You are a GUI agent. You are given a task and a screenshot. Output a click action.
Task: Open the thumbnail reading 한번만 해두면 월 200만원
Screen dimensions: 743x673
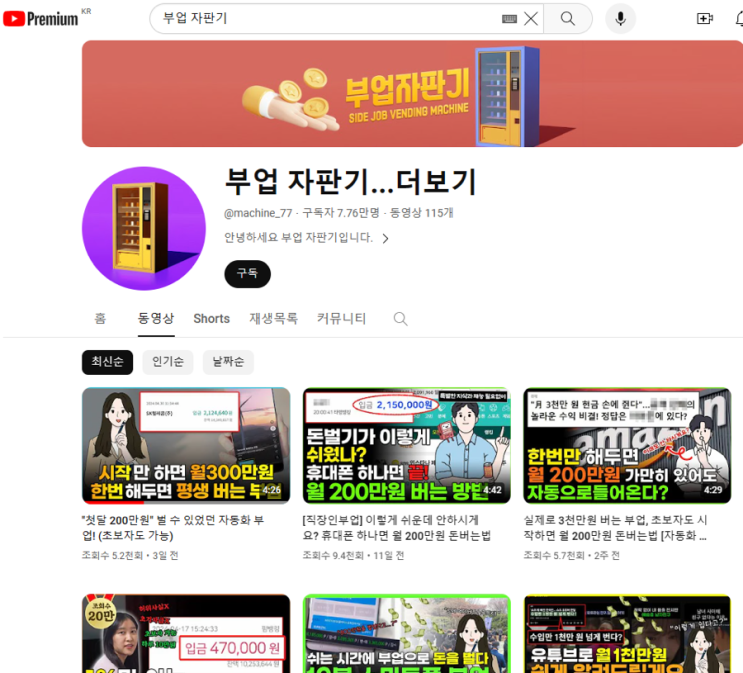627,446
